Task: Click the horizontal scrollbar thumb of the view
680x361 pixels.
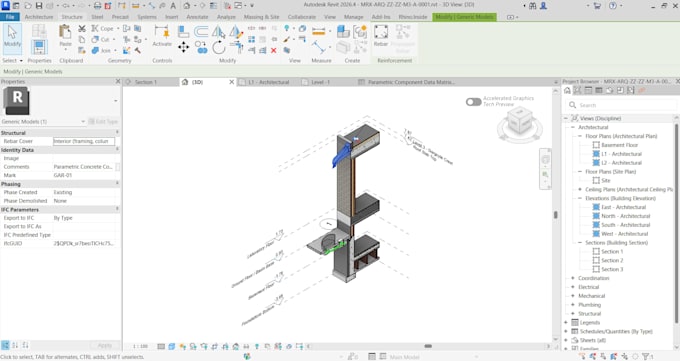Action: tap(428, 346)
